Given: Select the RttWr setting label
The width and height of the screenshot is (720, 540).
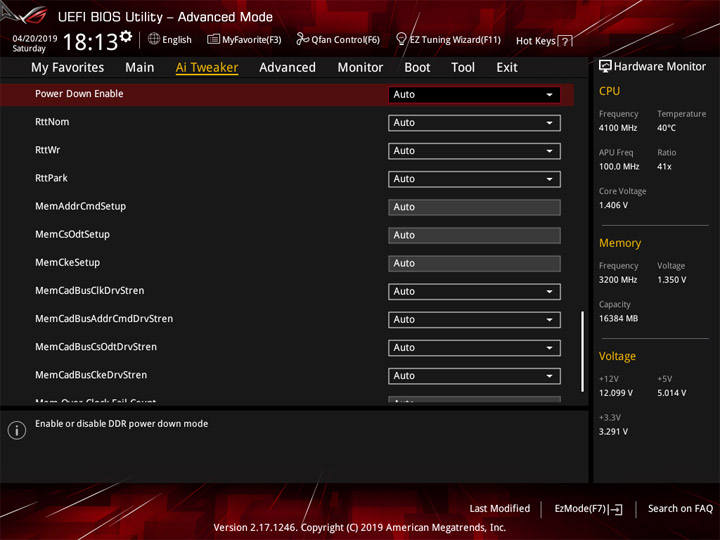Looking at the screenshot, I should tap(47, 150).
